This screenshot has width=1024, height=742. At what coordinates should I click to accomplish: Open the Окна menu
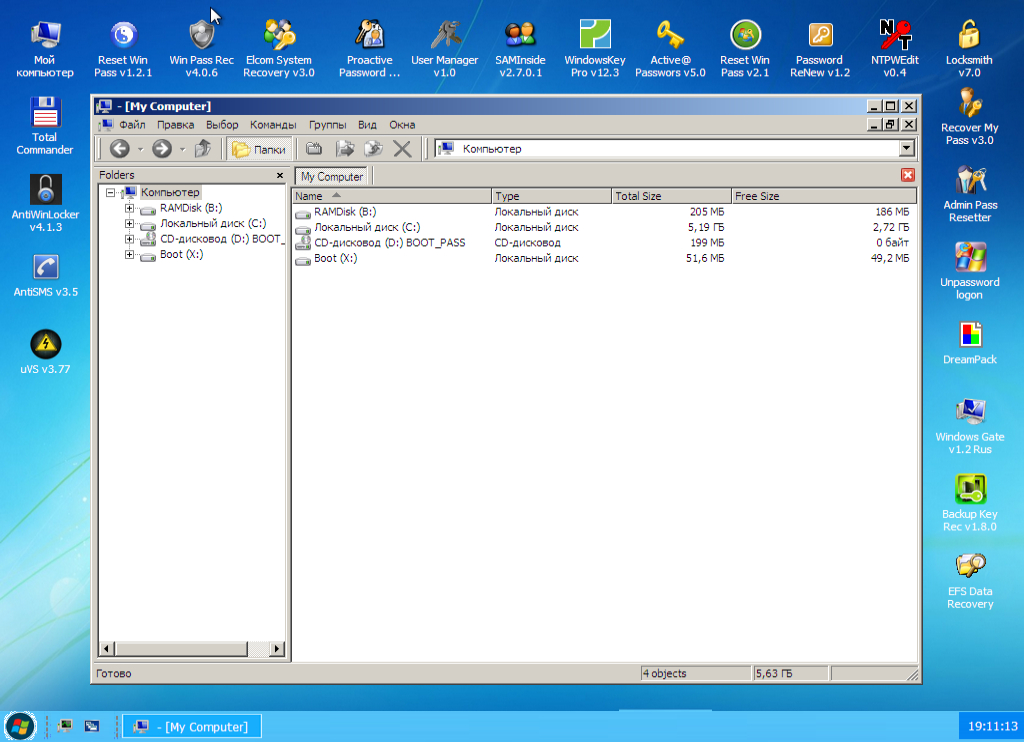[402, 125]
